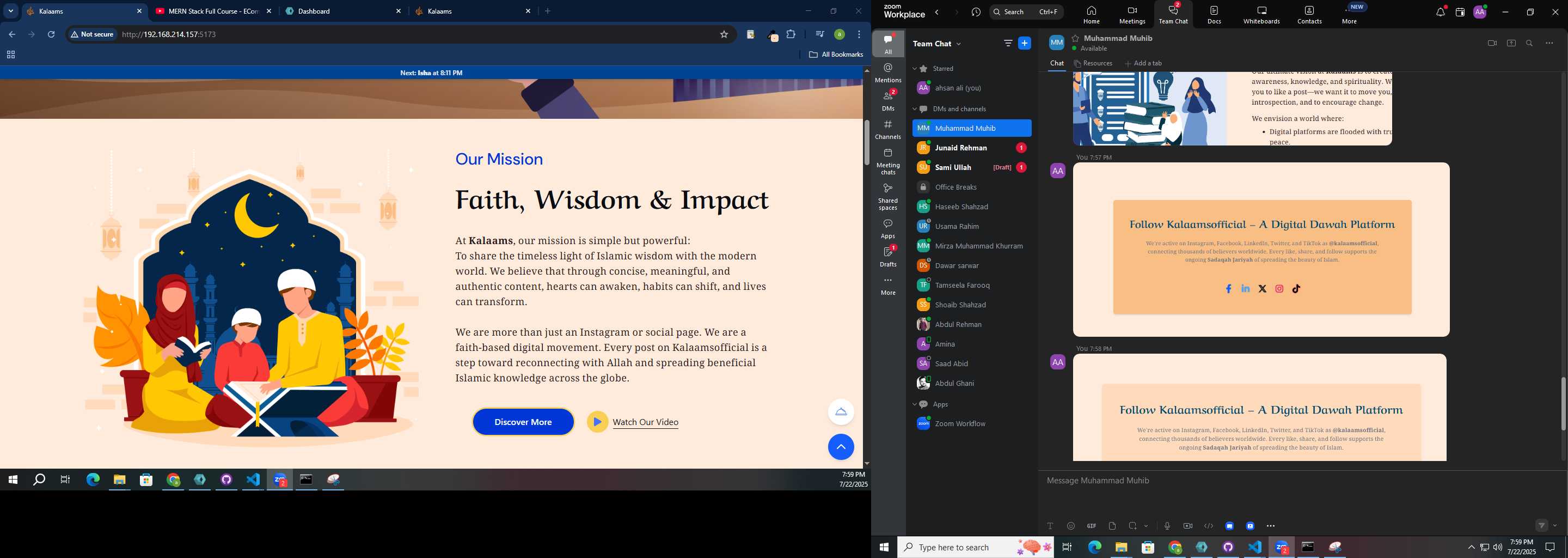Bookmark this page star in Chrome
Screen dimensions: 1568x558
click(724, 35)
